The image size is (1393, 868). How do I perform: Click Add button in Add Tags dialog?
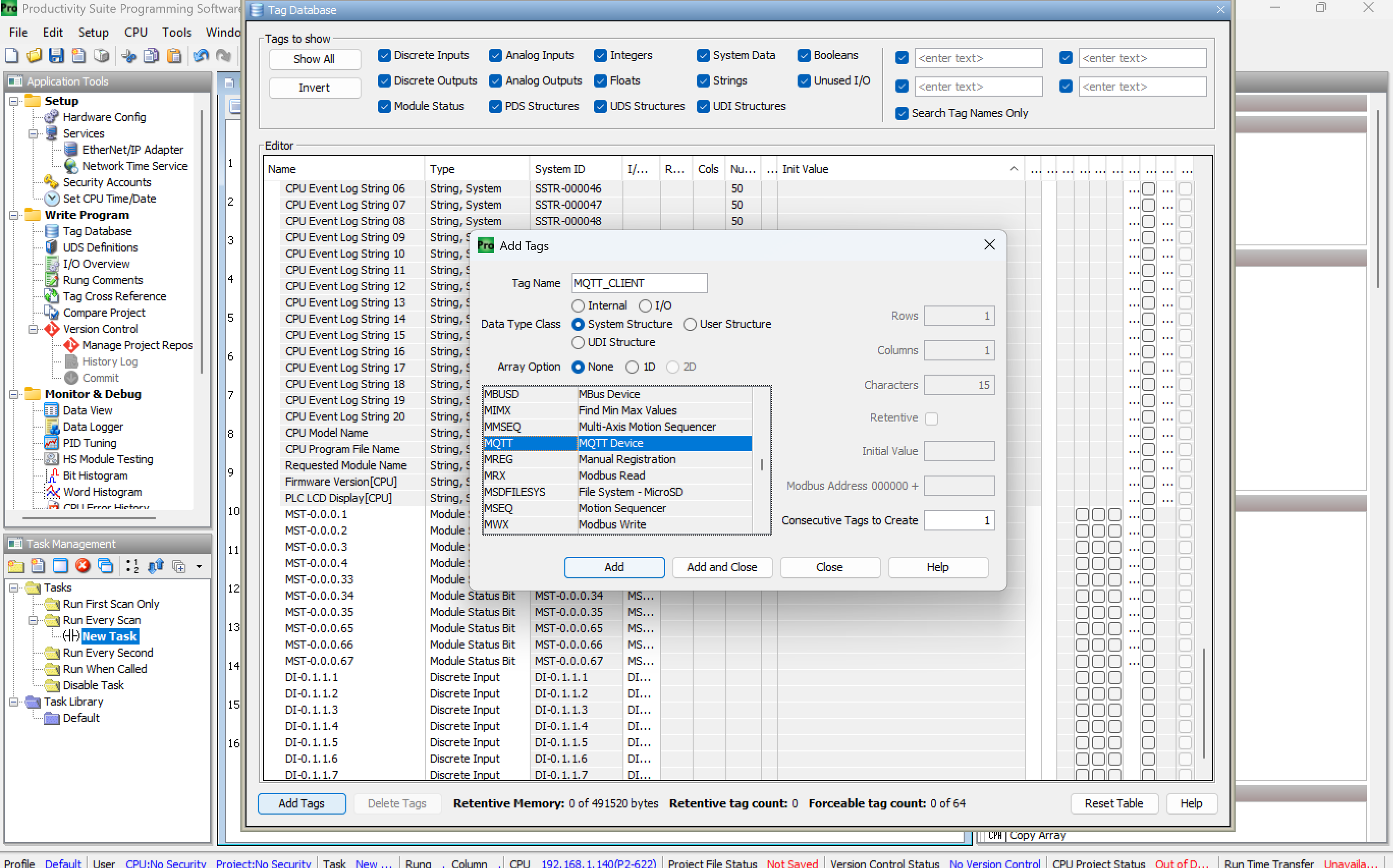pyautogui.click(x=614, y=567)
